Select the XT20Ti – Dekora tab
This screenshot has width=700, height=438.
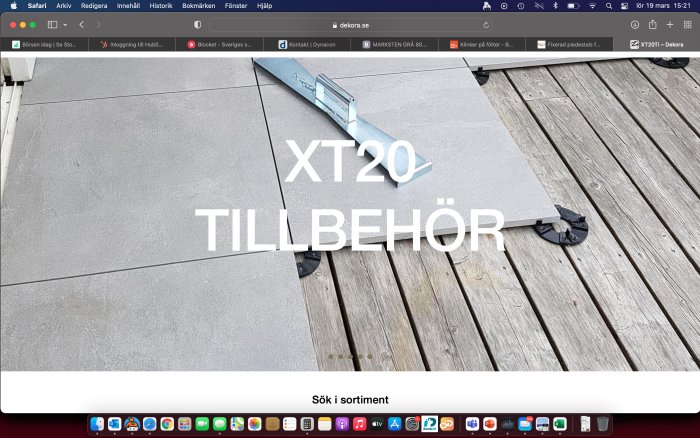(x=656, y=44)
